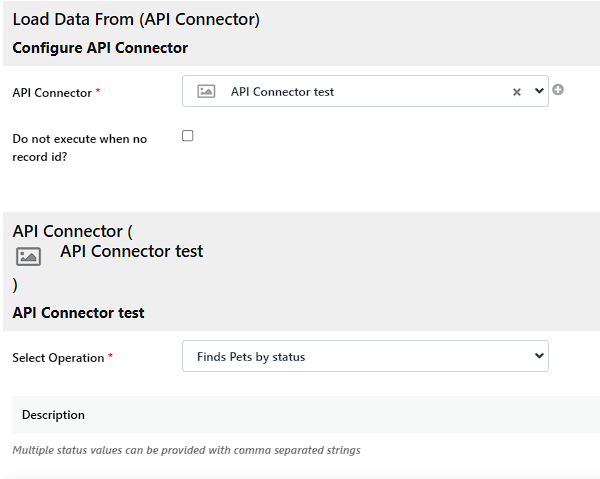Click the "Configure API Connector" heading
This screenshot has height=479, width=600.
tap(100, 48)
